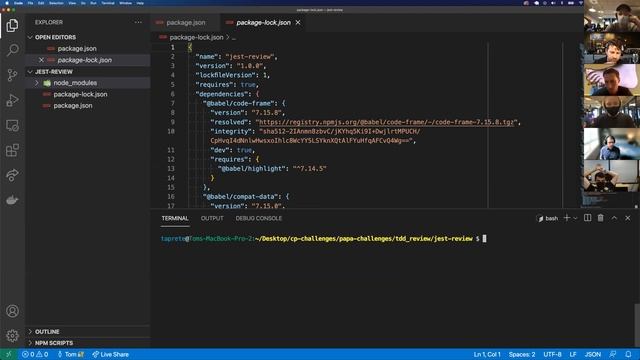
Task: Click Ln 1, Col 1 in status bar
Action: (487, 354)
